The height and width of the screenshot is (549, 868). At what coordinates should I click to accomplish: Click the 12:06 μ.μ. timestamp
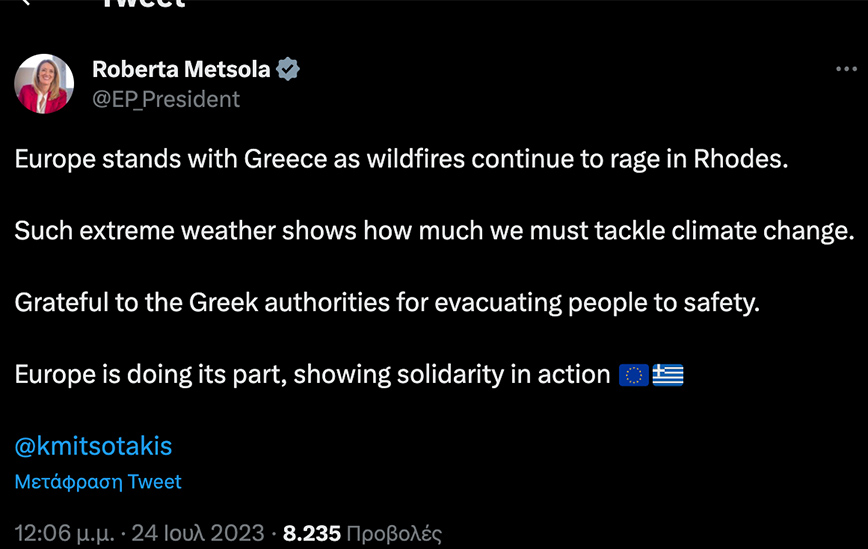[63, 533]
